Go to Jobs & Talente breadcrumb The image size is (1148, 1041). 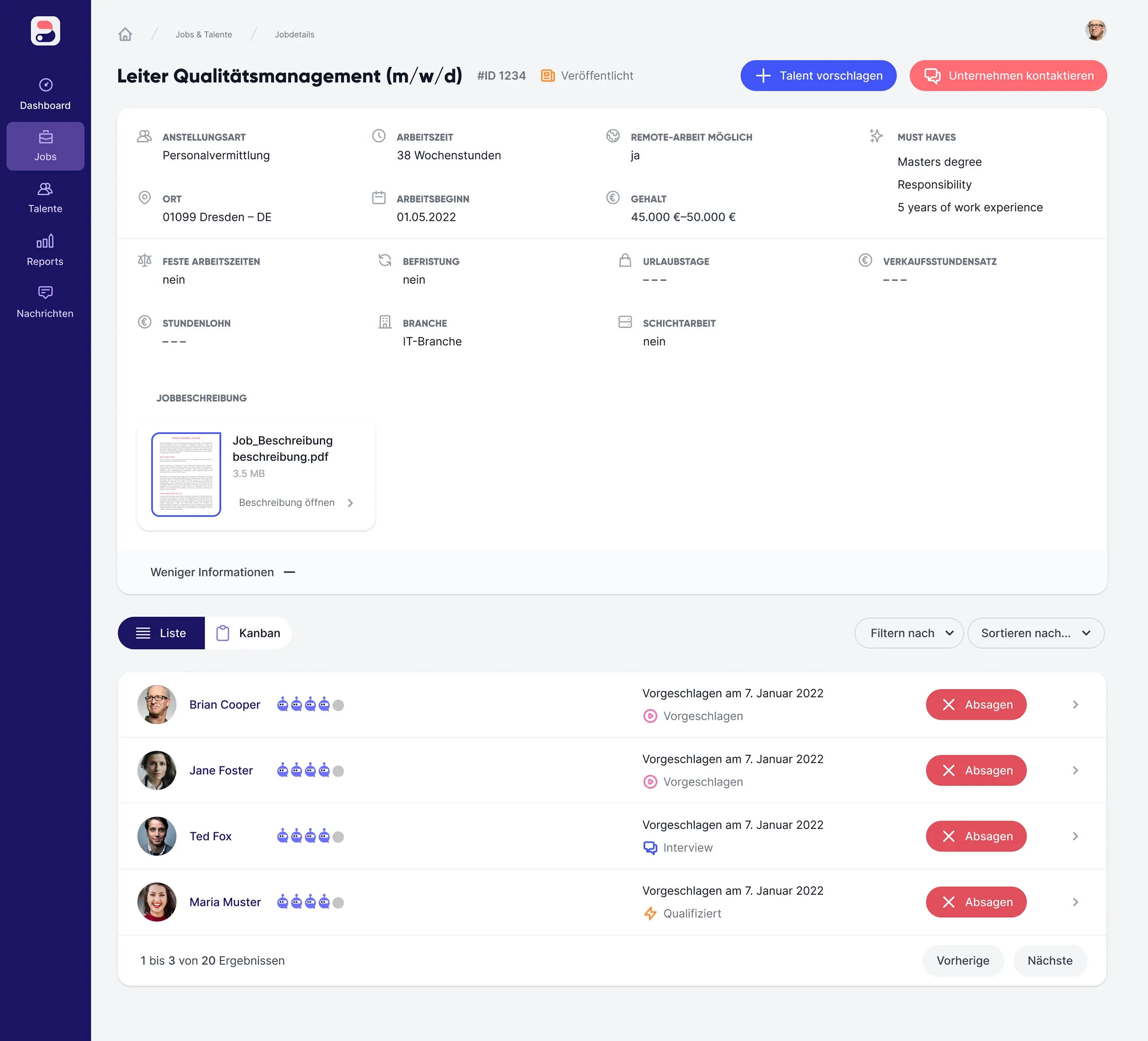click(x=203, y=34)
